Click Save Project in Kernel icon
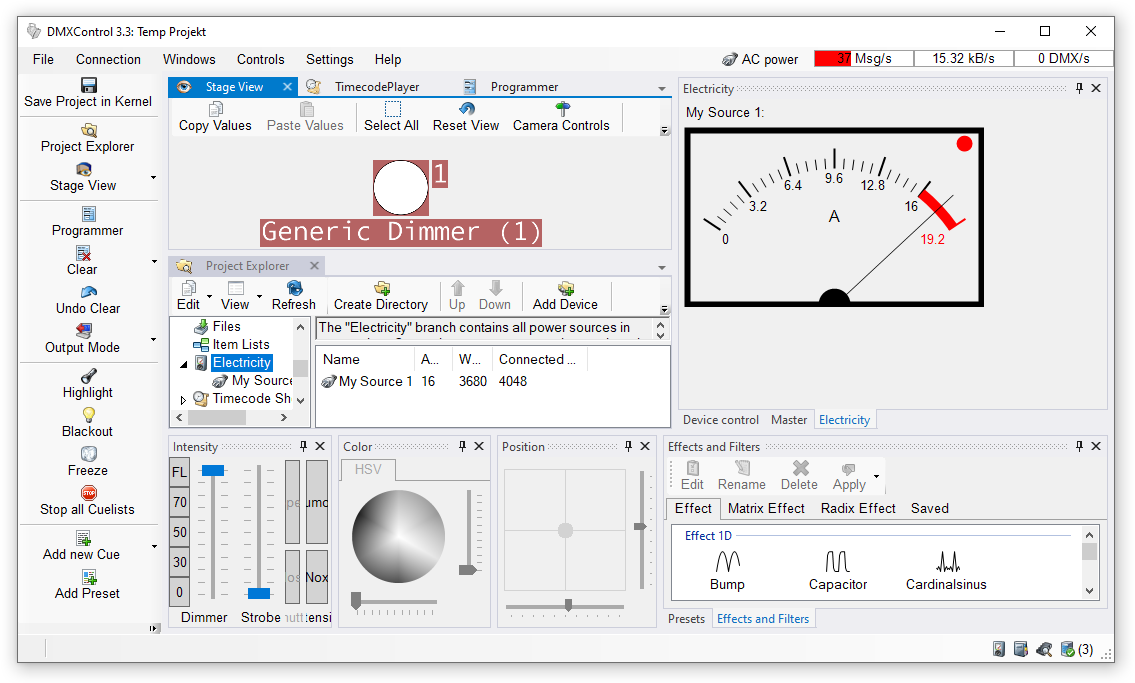The image size is (1135, 683). coord(88,85)
